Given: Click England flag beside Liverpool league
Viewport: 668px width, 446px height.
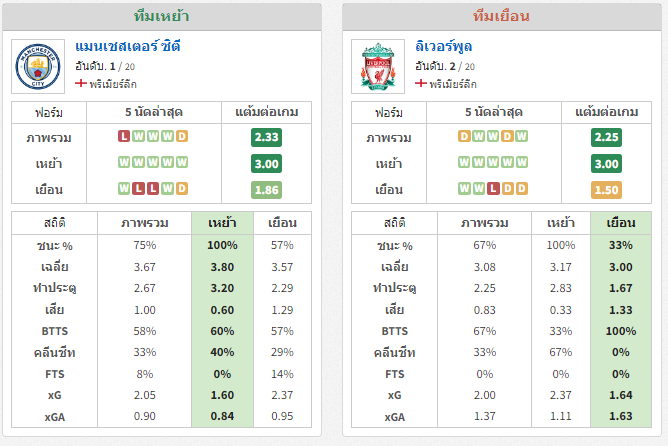Looking at the screenshot, I should (x=421, y=83).
